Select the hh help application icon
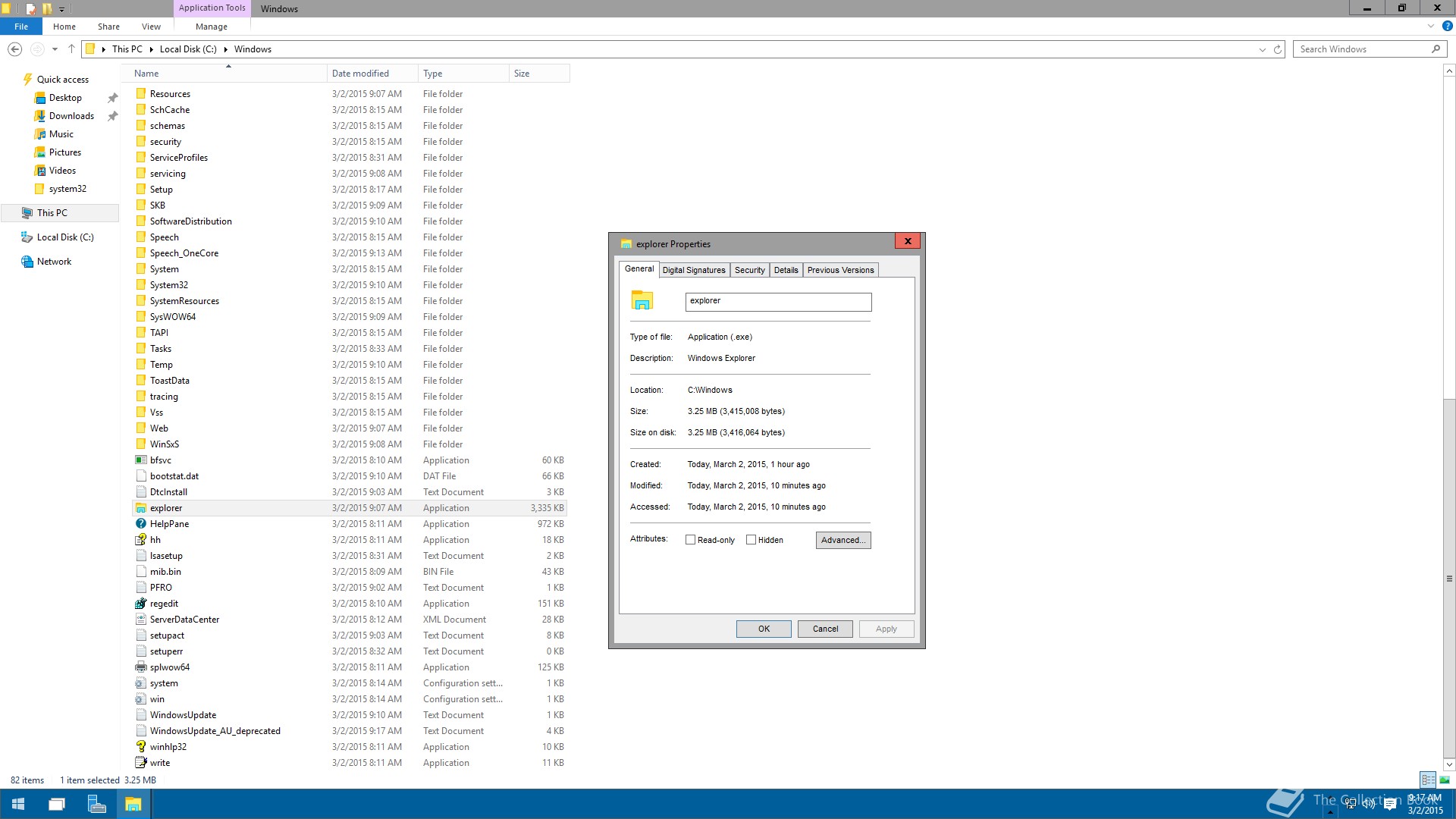 140,540
